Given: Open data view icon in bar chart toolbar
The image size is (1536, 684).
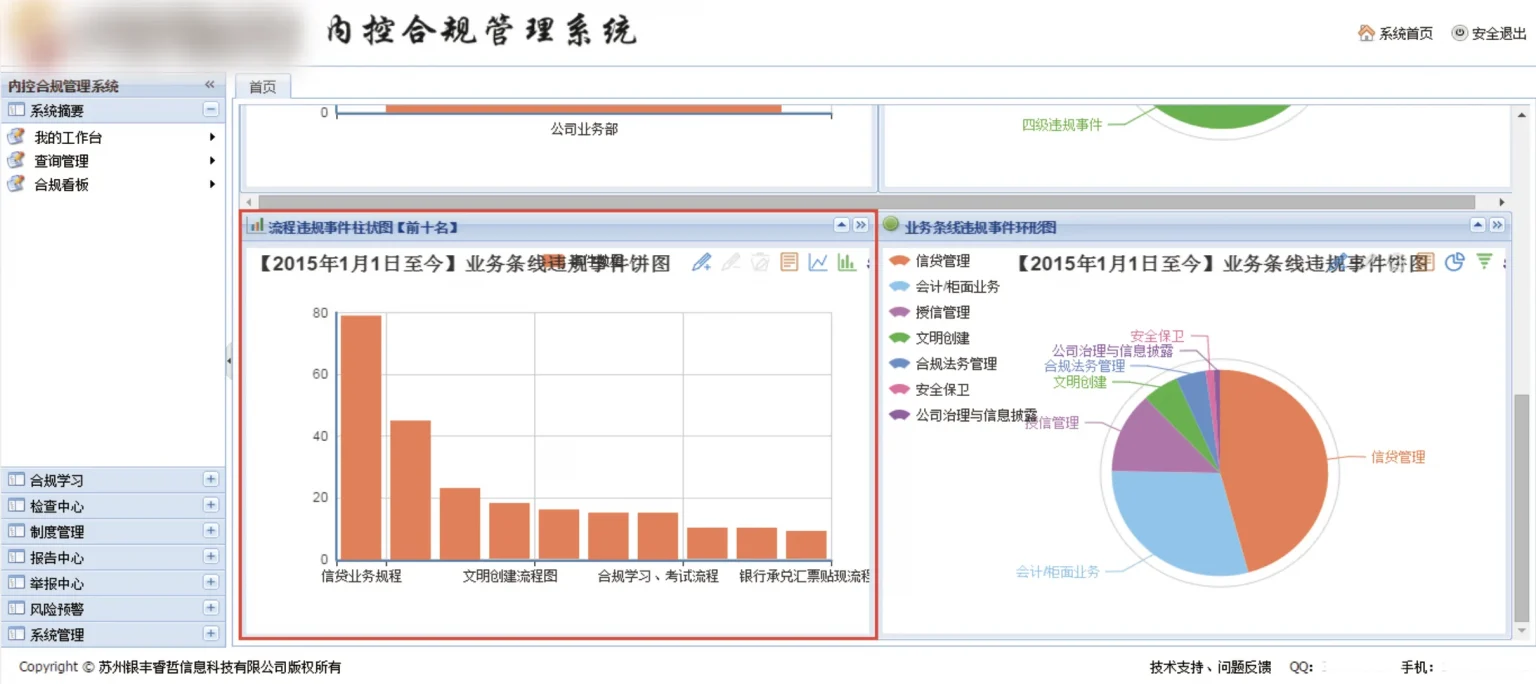Looking at the screenshot, I should pyautogui.click(x=789, y=262).
